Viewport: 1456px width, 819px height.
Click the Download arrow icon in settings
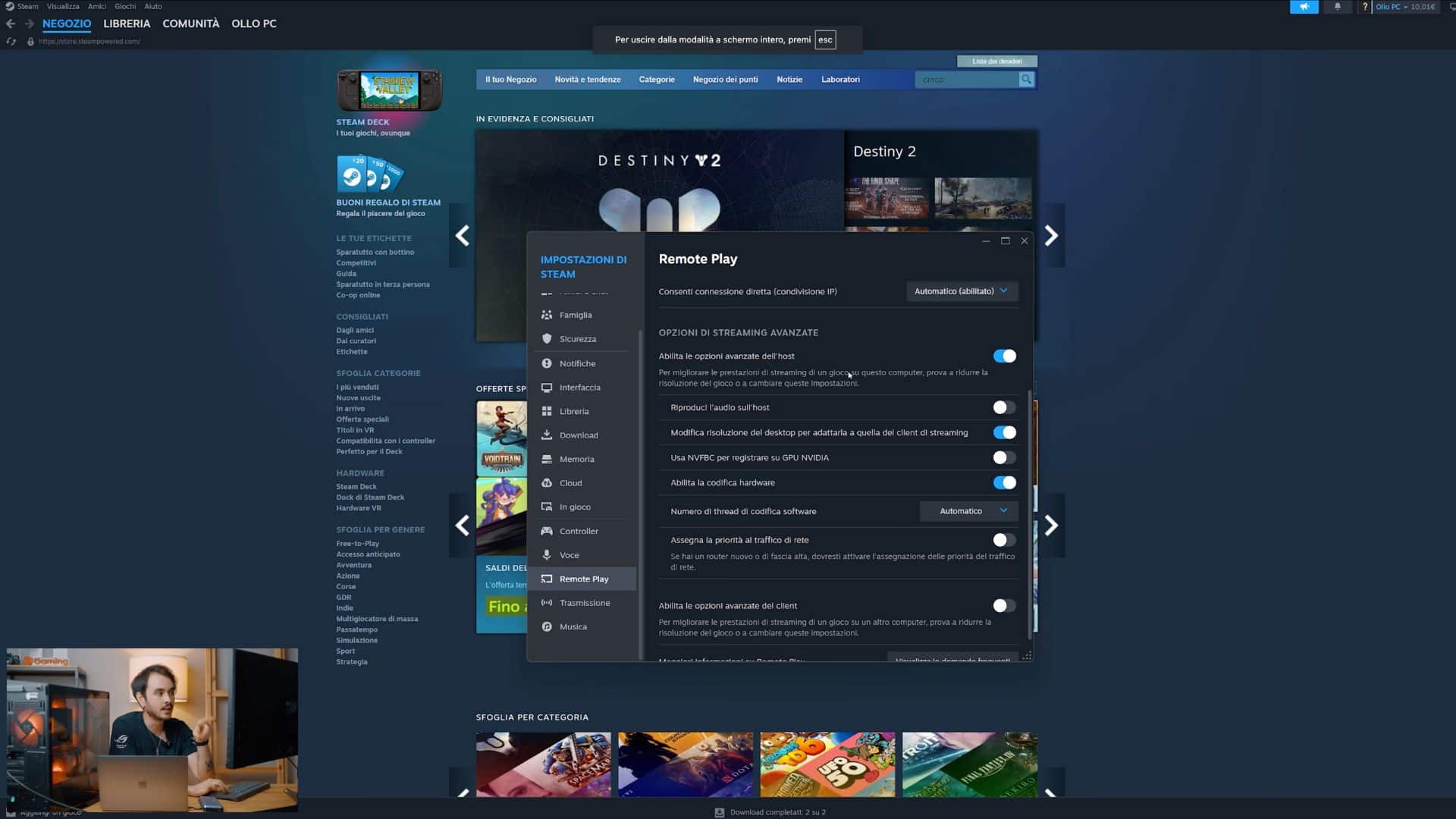point(547,435)
